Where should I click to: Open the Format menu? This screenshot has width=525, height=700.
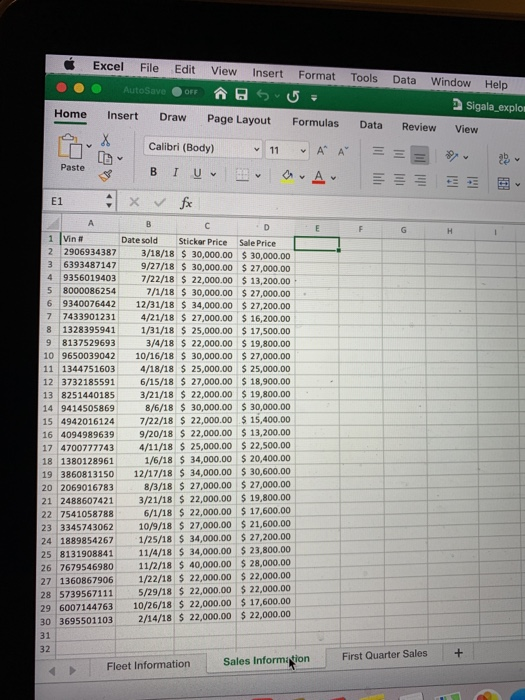pyautogui.click(x=317, y=75)
